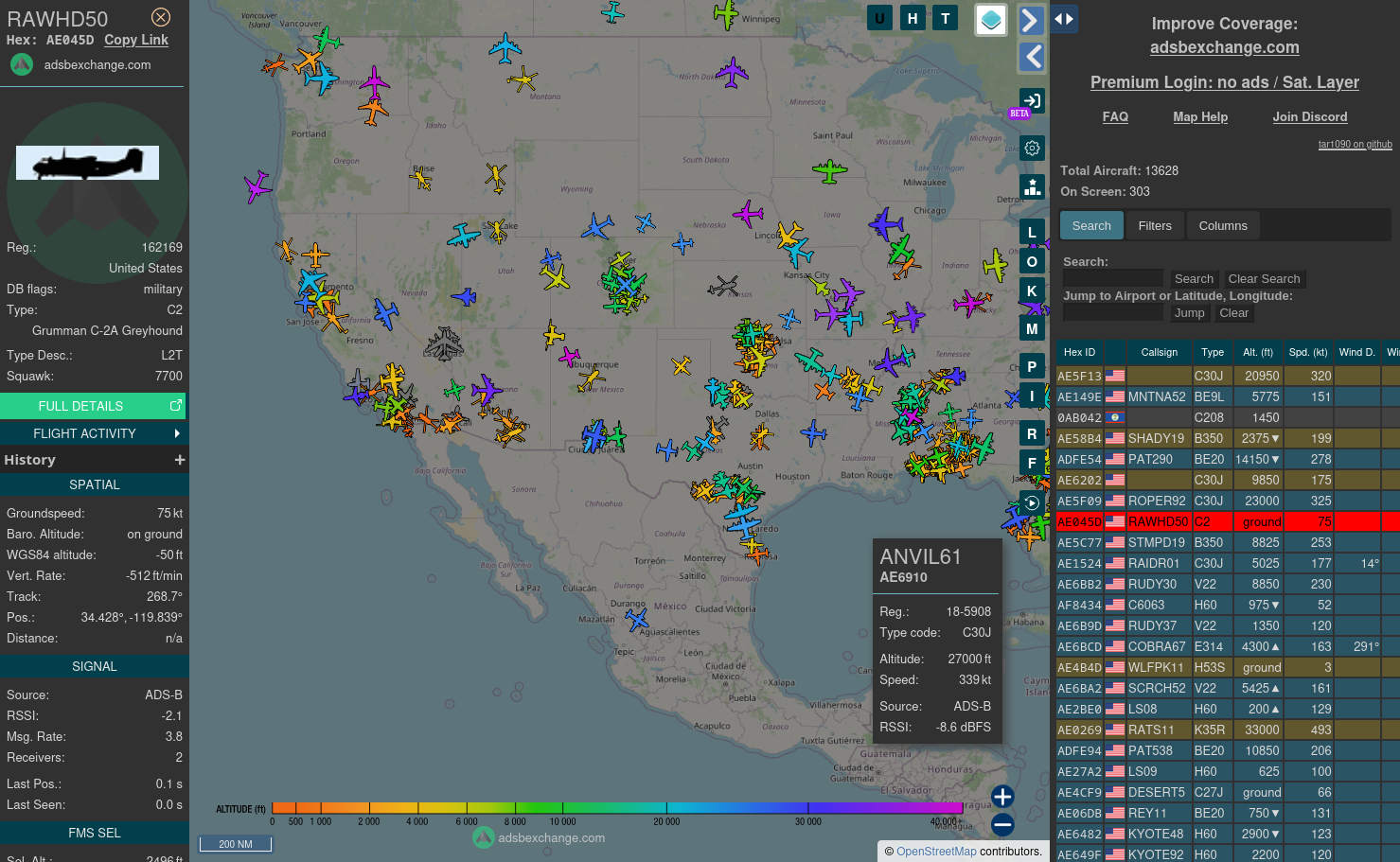Click the green aircraft icon near Winnipeg
1400x862 pixels.
coord(726,14)
